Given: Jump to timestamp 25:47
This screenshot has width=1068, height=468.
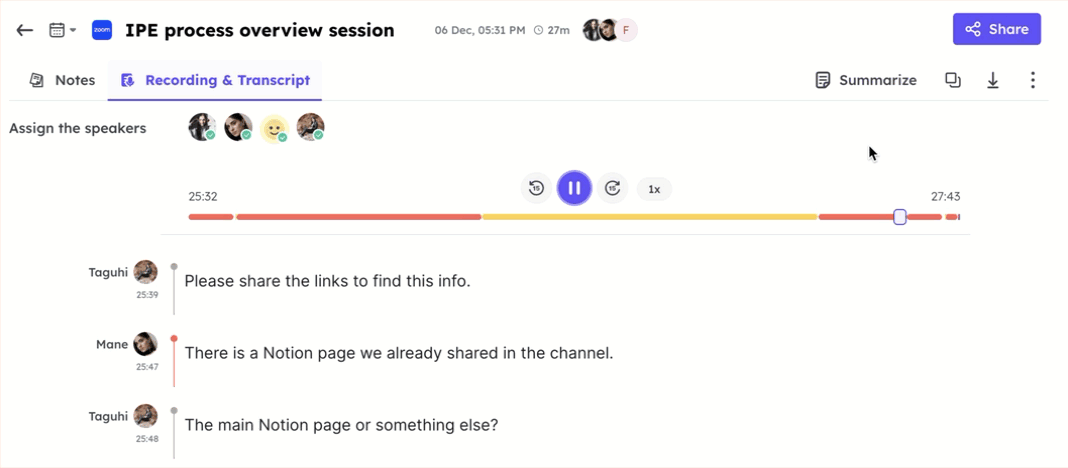Looking at the screenshot, I should click(147, 366).
